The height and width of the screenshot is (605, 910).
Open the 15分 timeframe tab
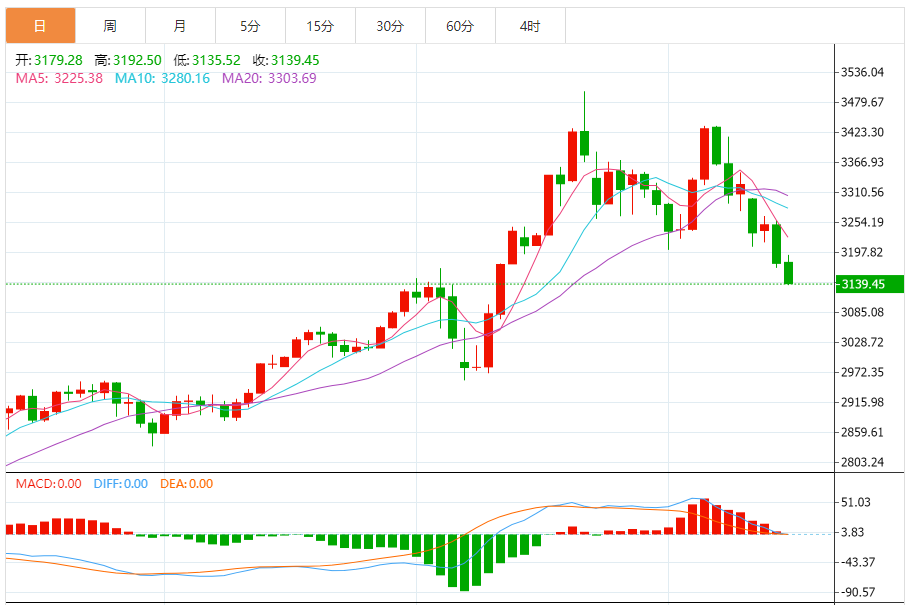click(x=320, y=26)
